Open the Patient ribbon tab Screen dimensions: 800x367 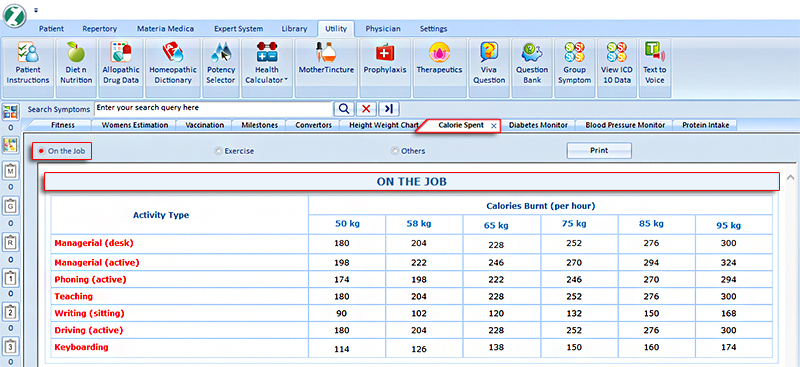pos(52,29)
